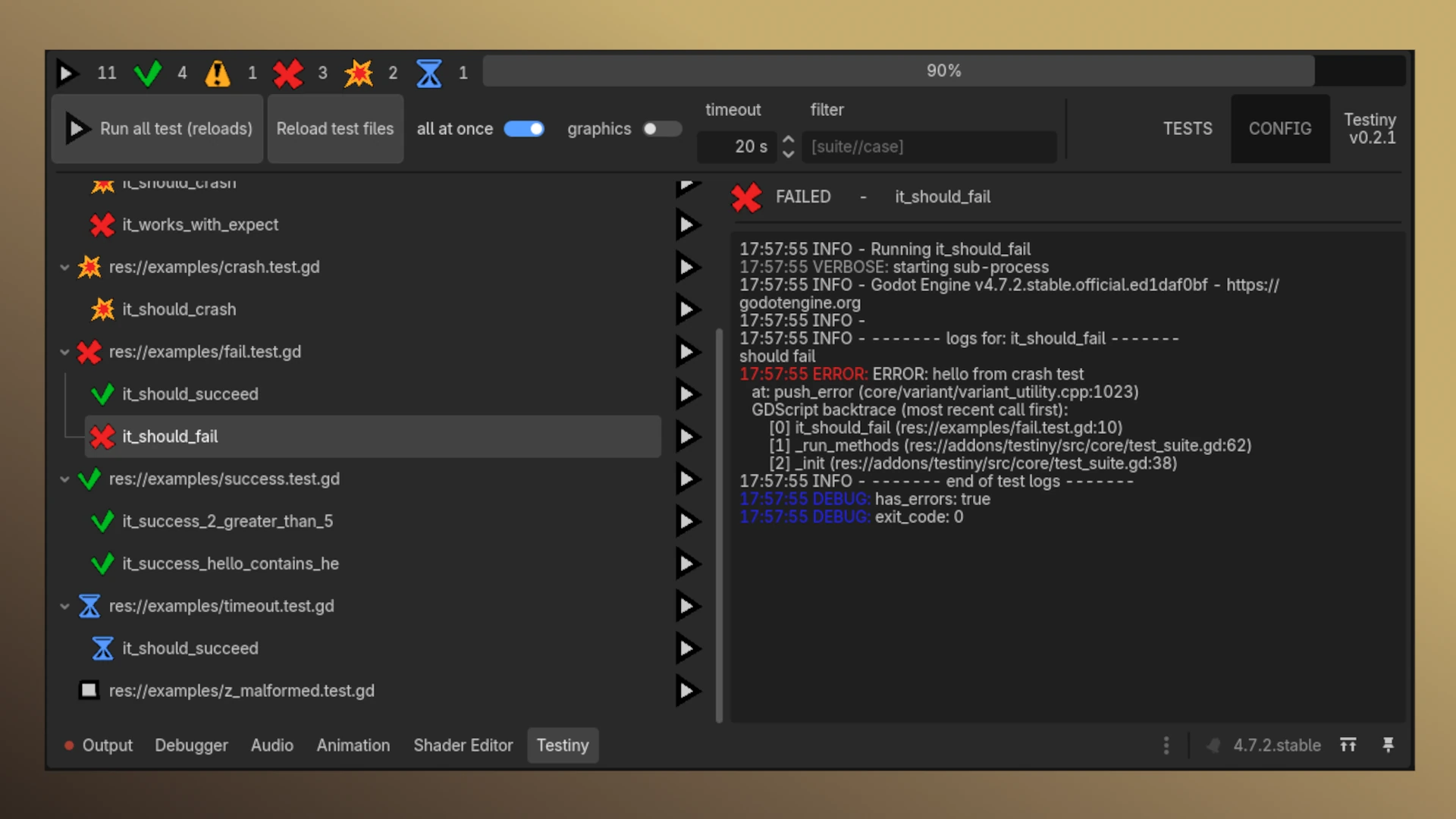Click the Run all test (reloads) button

click(158, 129)
